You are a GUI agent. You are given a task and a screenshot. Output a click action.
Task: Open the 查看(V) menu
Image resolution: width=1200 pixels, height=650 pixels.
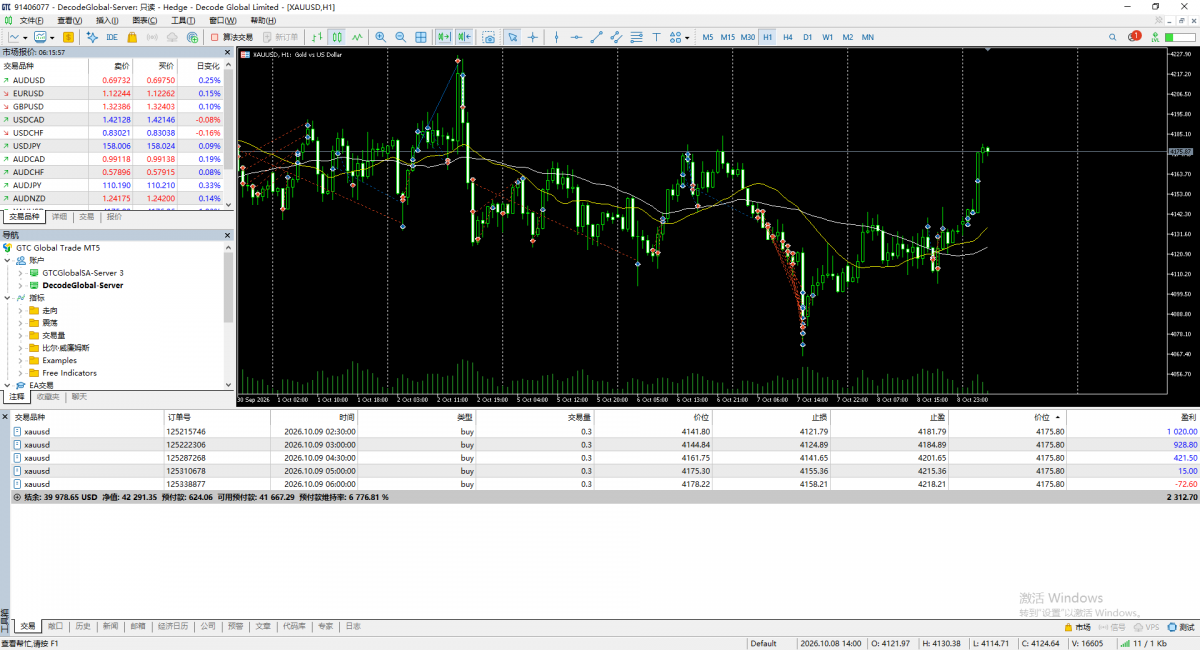click(x=70, y=20)
